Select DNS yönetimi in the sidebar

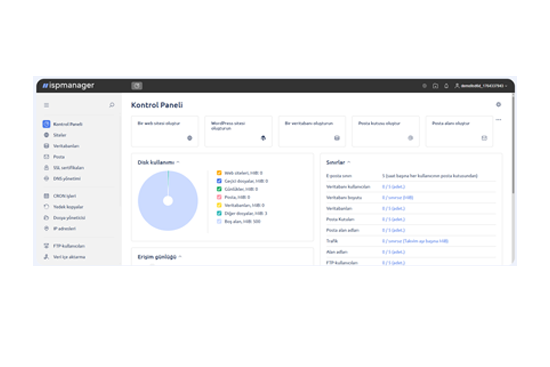tap(67, 178)
